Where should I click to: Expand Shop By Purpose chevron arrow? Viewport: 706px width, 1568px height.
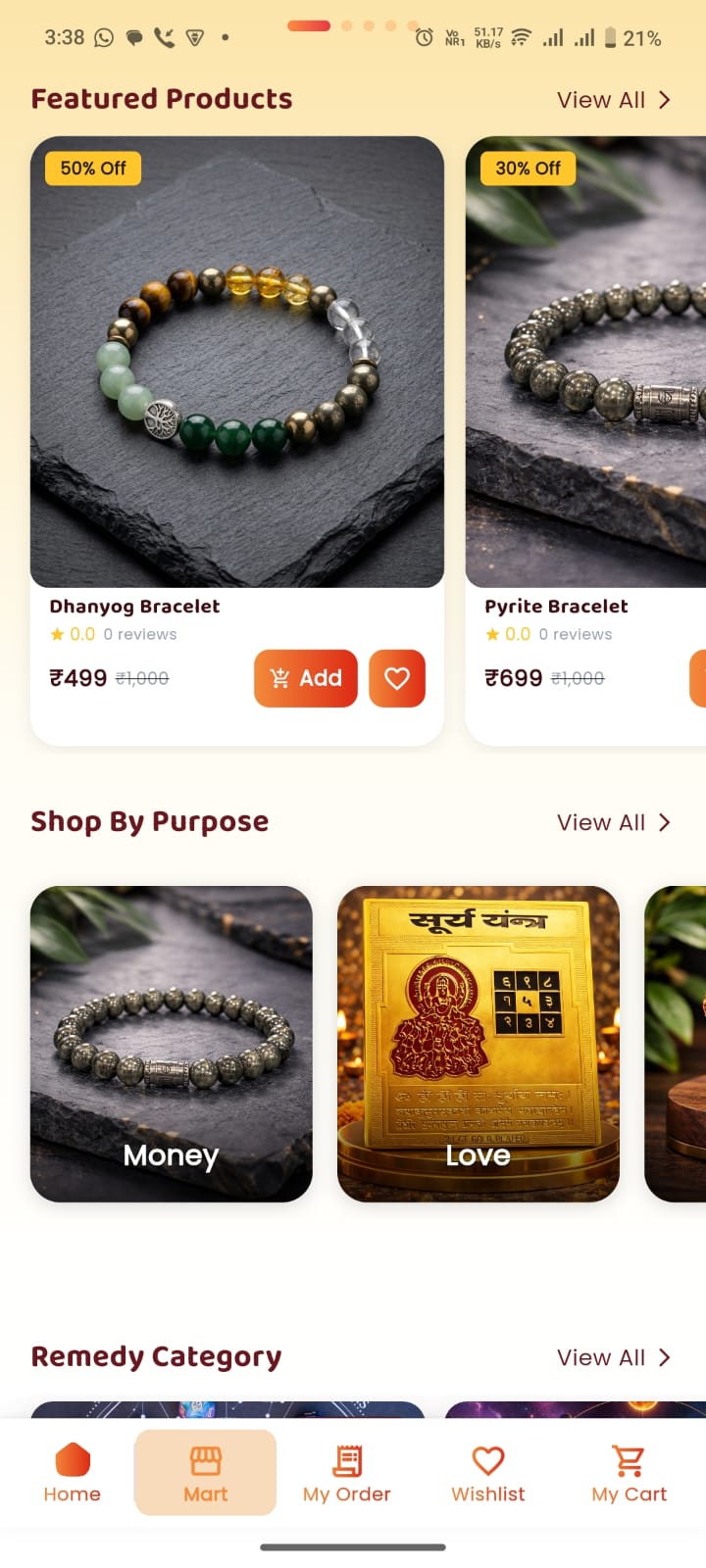point(665,822)
